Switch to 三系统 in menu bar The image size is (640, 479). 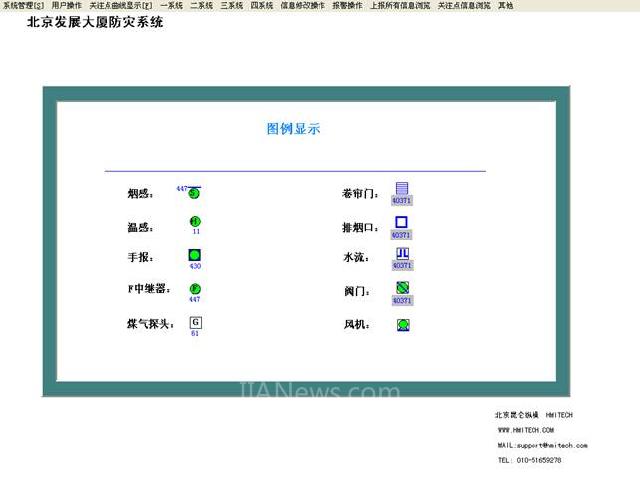[x=231, y=6]
